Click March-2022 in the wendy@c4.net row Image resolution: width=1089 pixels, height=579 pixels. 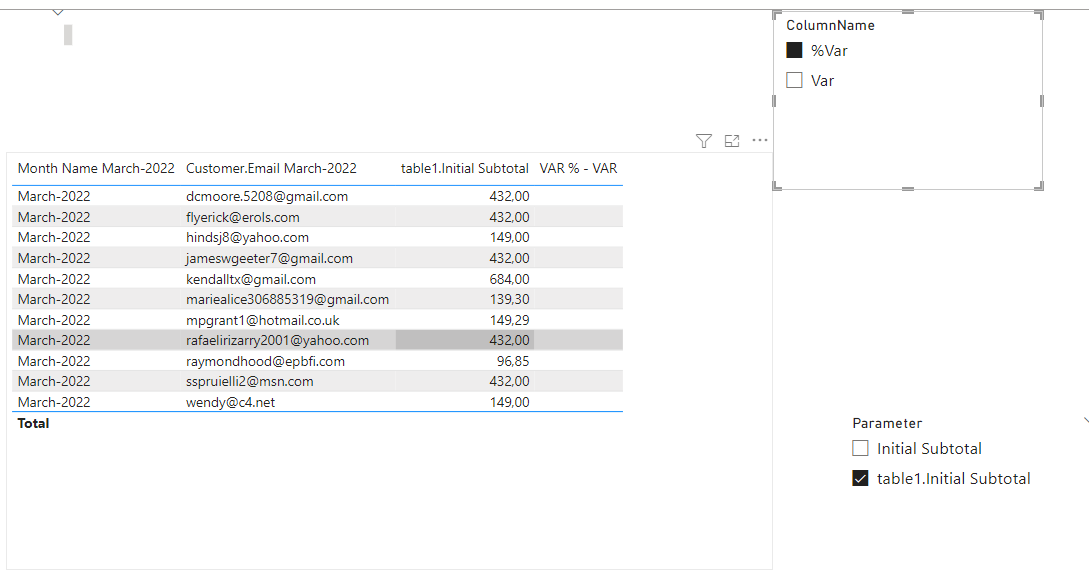(x=54, y=402)
